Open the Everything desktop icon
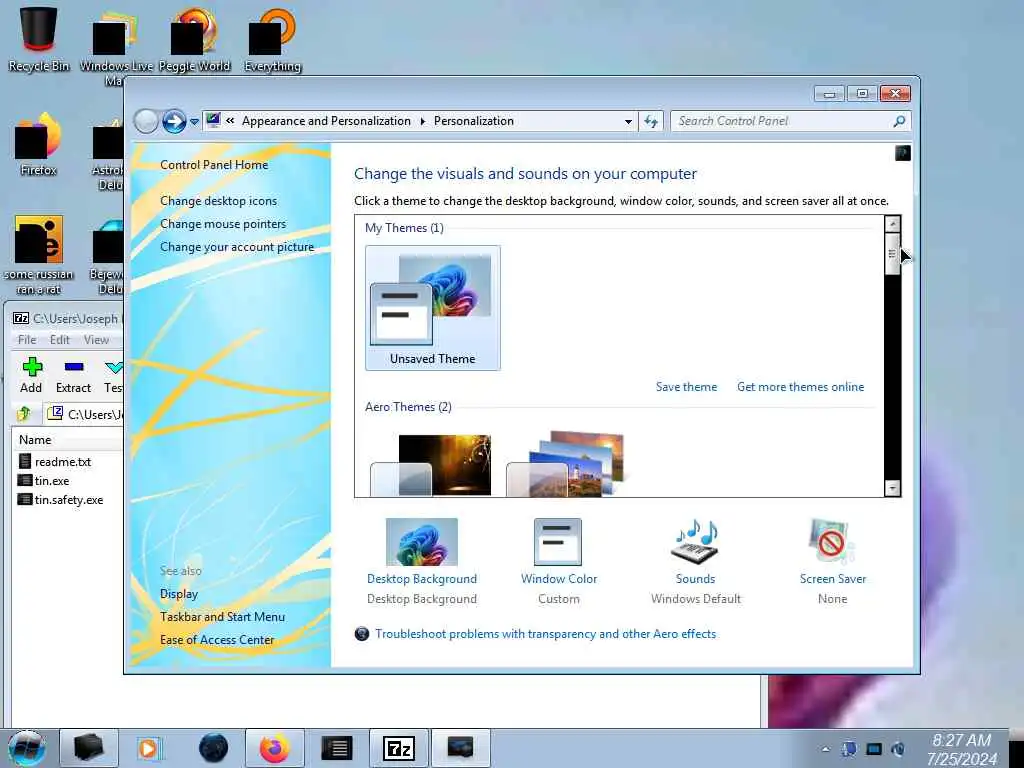 pos(272,39)
